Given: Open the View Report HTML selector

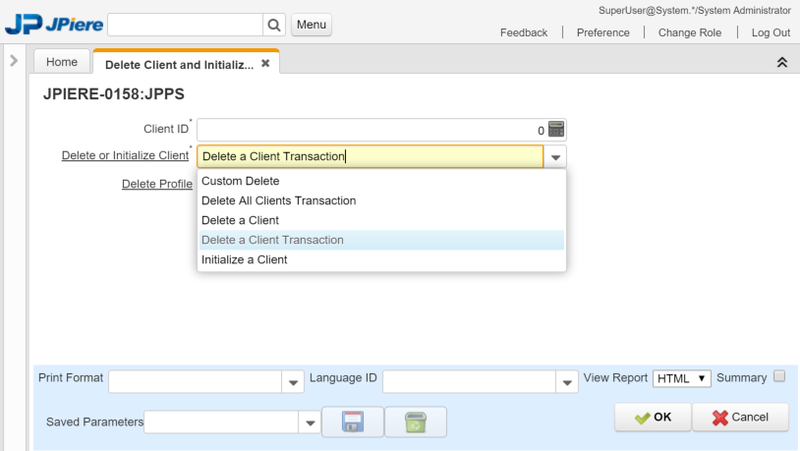Looking at the screenshot, I should point(682,378).
